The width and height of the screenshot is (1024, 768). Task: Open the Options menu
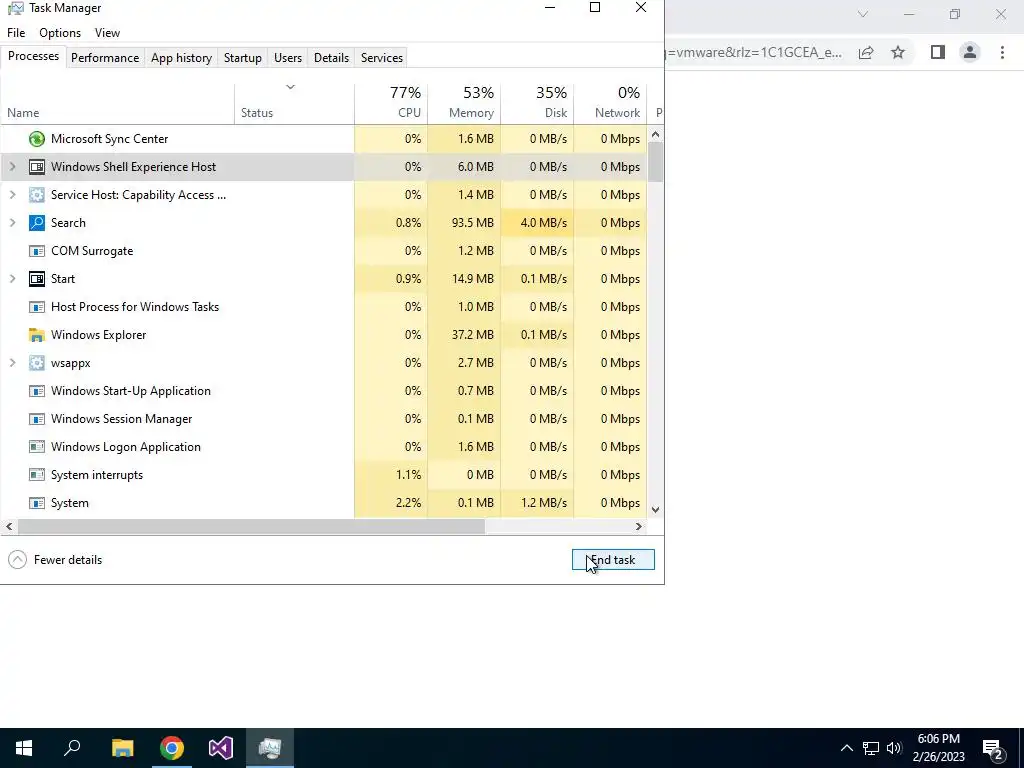(60, 33)
